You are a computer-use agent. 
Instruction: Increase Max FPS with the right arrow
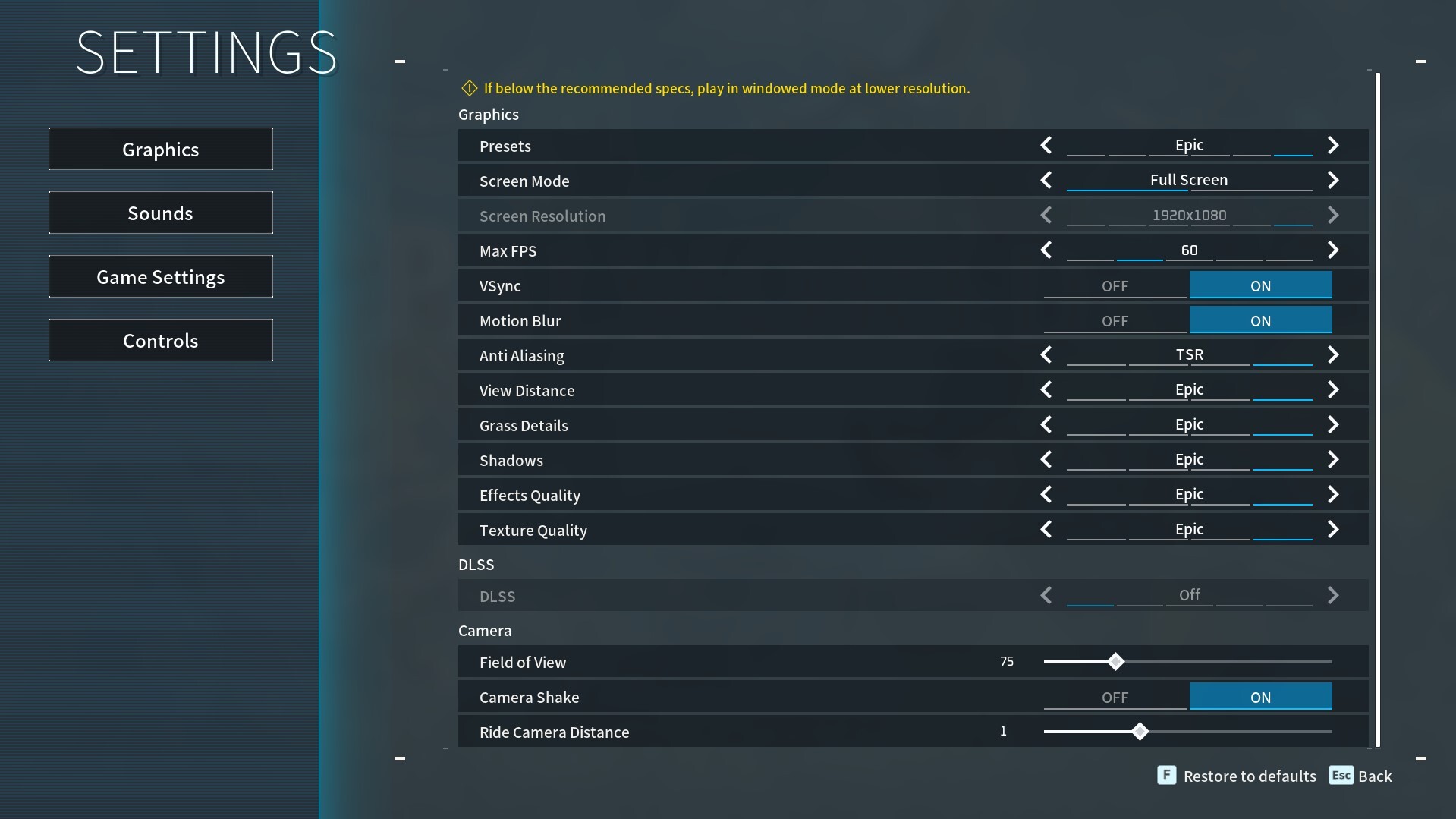(x=1334, y=250)
